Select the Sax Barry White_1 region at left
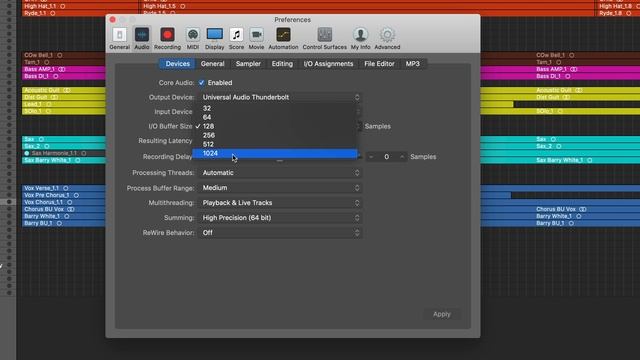This screenshot has height=360, width=640. tap(64, 160)
